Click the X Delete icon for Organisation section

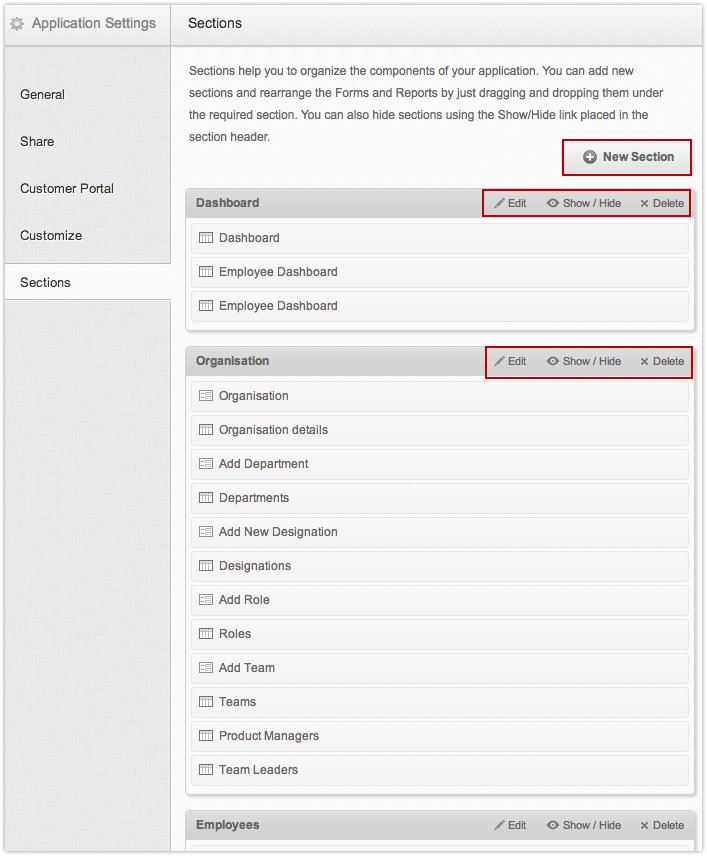point(644,361)
